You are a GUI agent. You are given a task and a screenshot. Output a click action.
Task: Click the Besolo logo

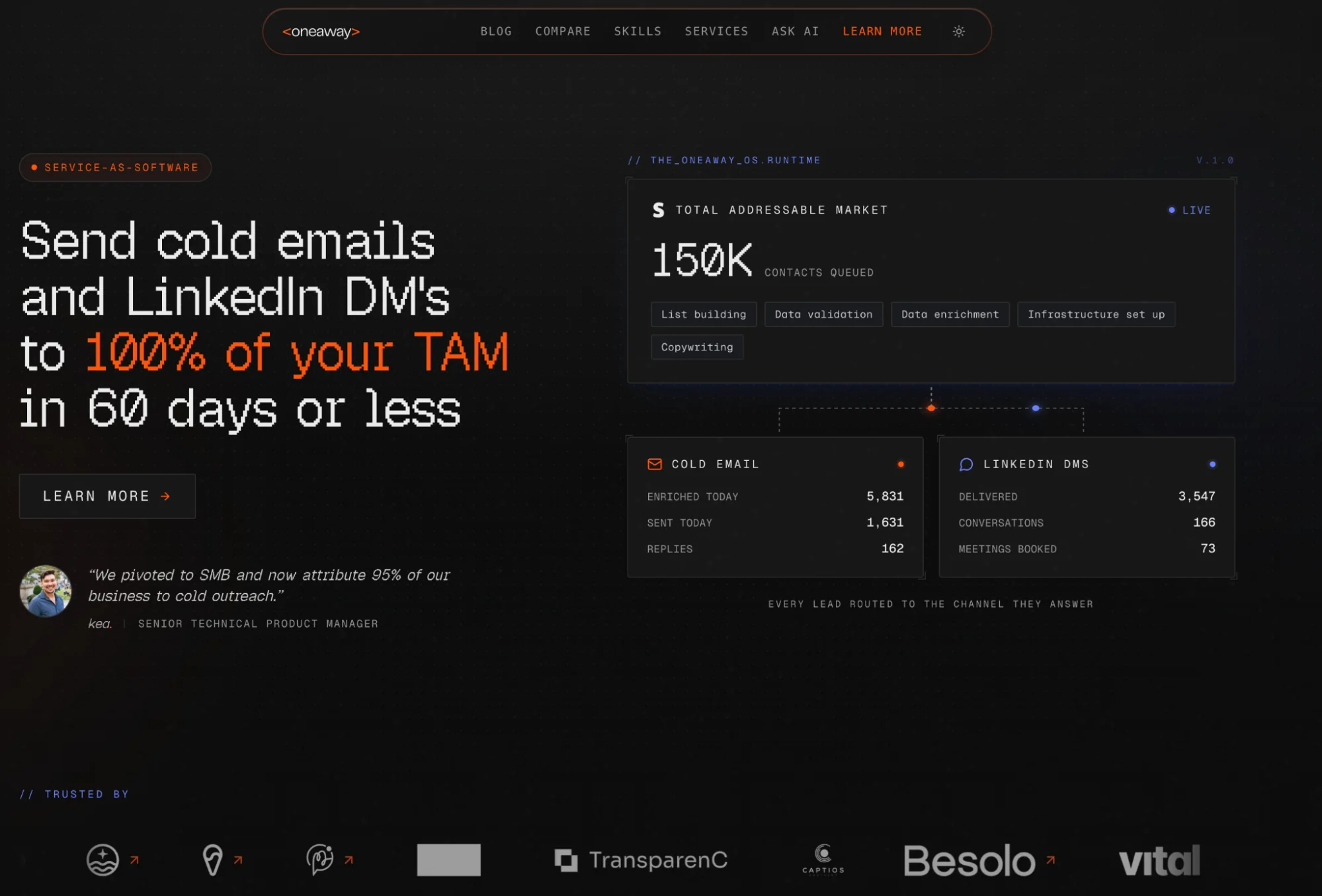click(970, 860)
